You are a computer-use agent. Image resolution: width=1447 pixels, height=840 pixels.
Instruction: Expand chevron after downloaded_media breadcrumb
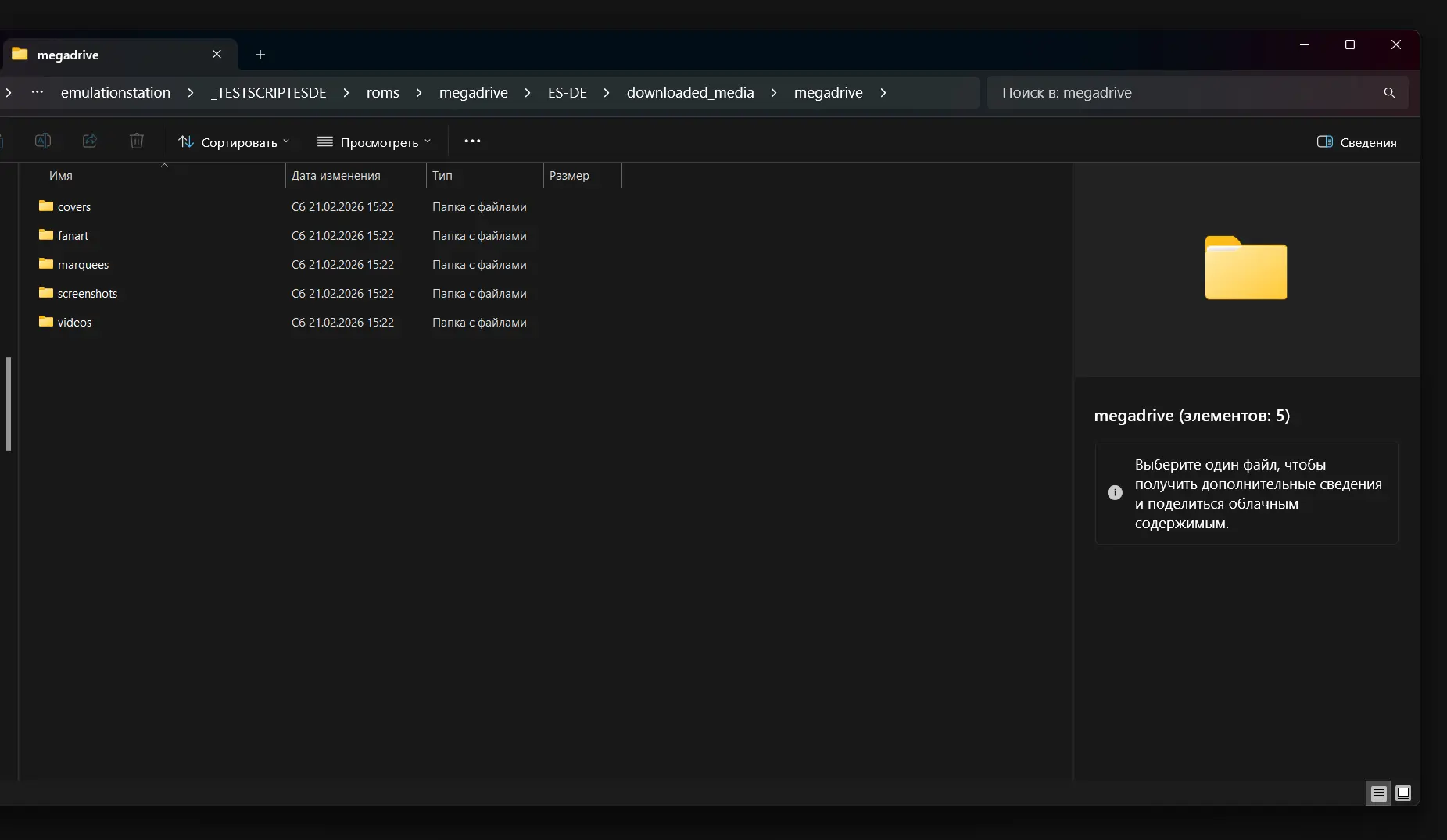pos(774,93)
